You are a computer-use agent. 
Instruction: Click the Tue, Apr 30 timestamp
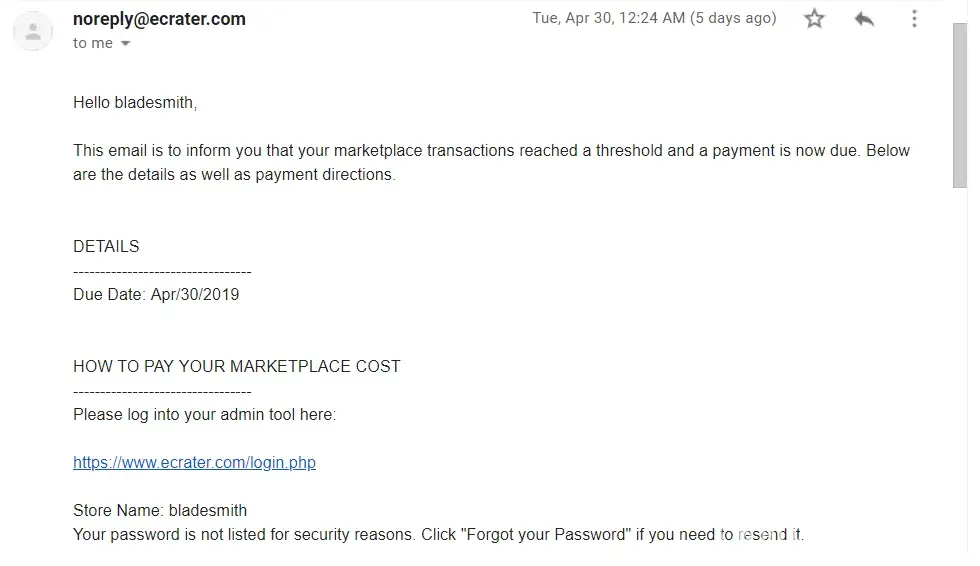point(654,18)
